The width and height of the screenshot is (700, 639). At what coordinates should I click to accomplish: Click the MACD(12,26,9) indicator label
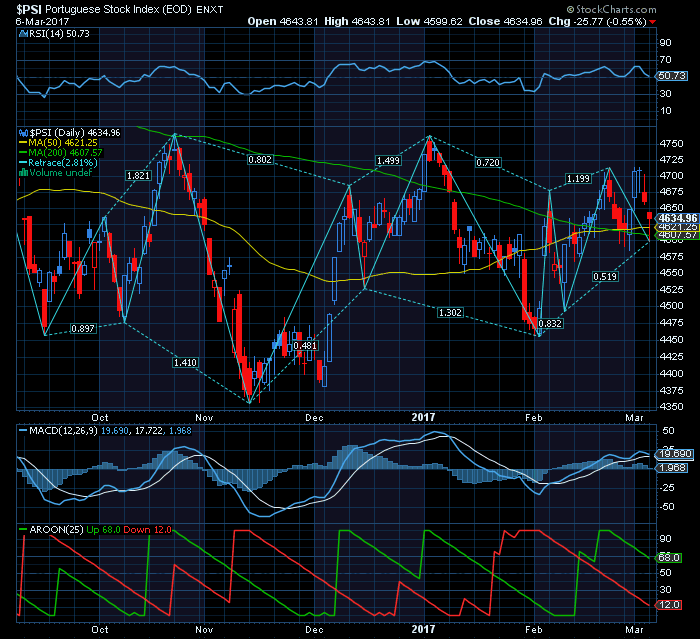pyautogui.click(x=63, y=431)
